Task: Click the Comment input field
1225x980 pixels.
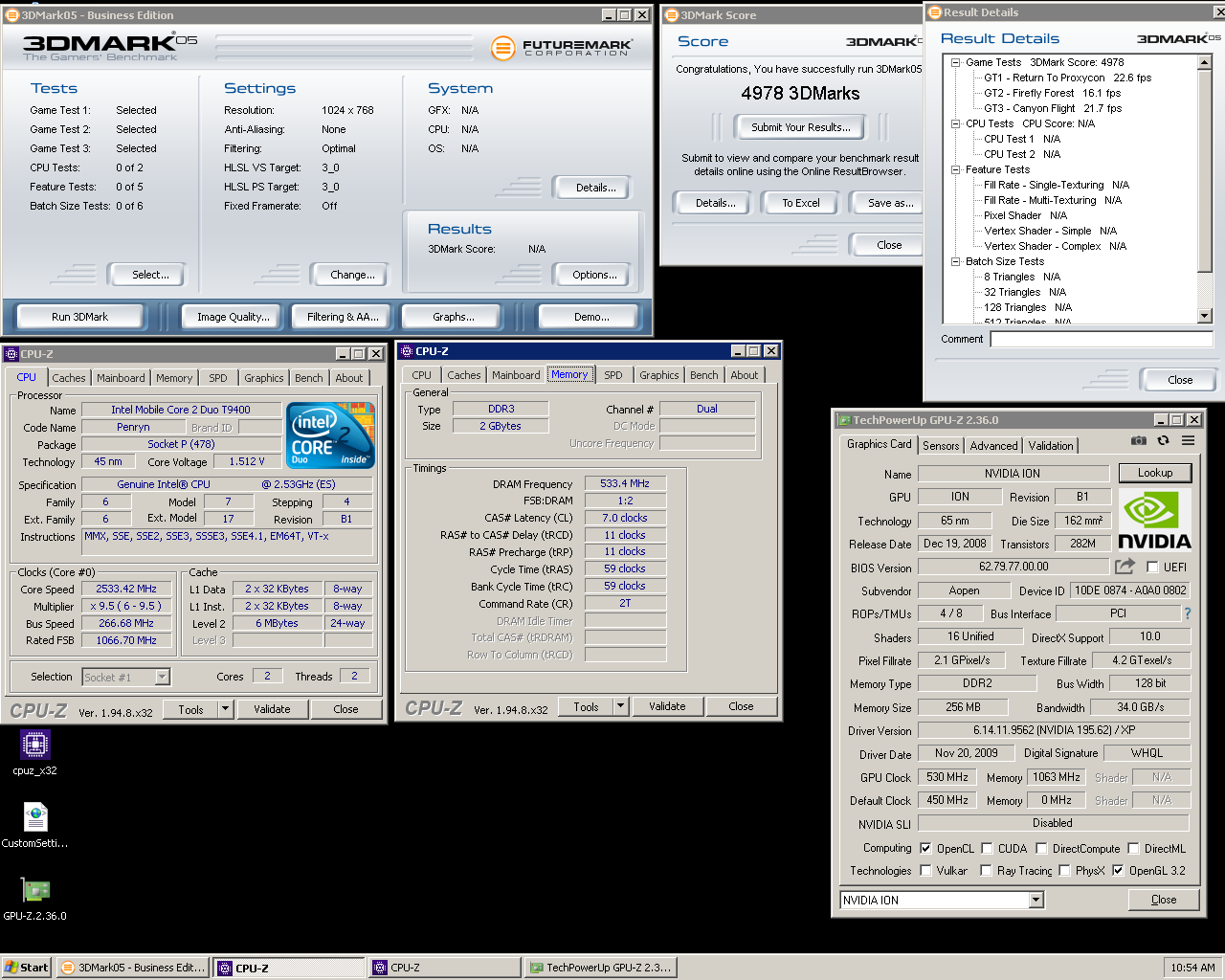Action: 1102,339
